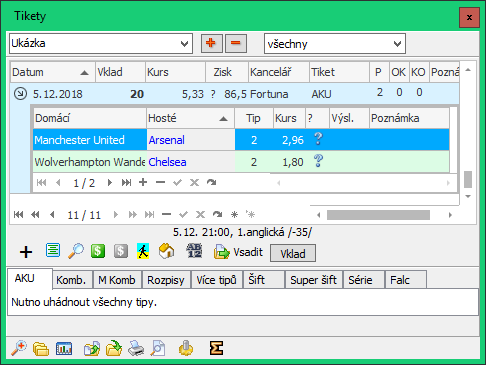Viewport: 486px width, 365px height.
Task: Go to first ticket in outer navigator
Action: click(18, 215)
